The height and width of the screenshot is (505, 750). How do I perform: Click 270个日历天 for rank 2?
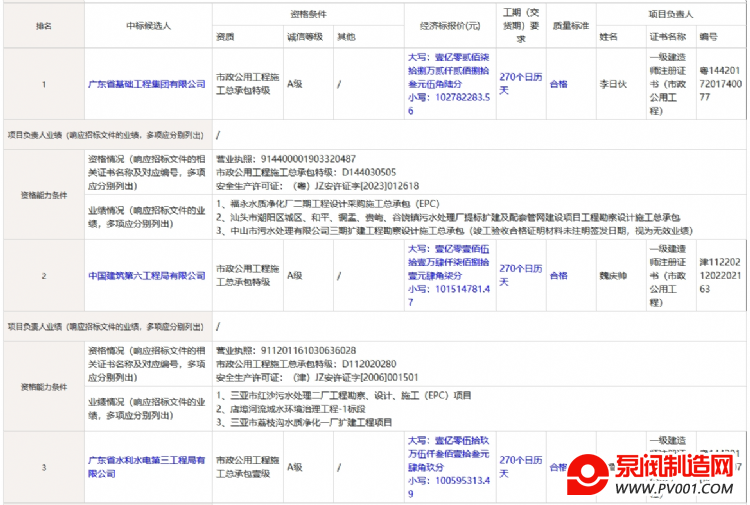pos(521,275)
